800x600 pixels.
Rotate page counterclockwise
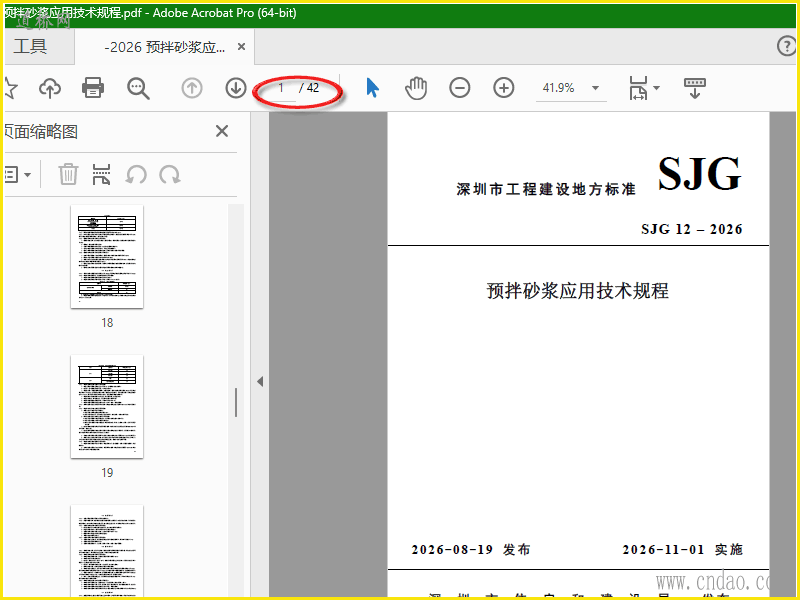(x=136, y=174)
